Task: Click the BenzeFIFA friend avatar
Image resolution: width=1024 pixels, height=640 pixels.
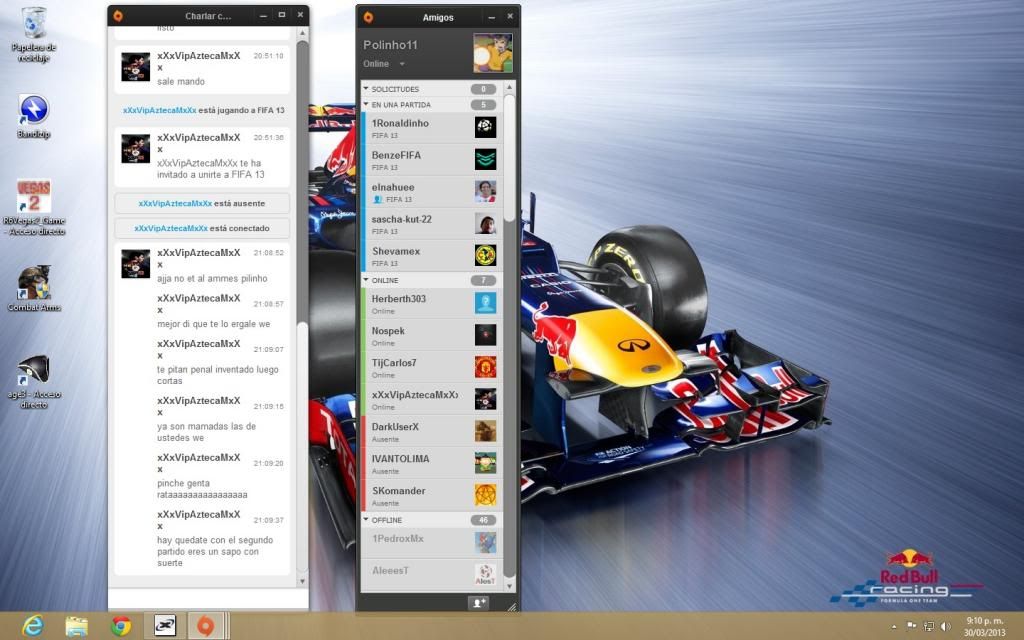Action: coord(485,159)
